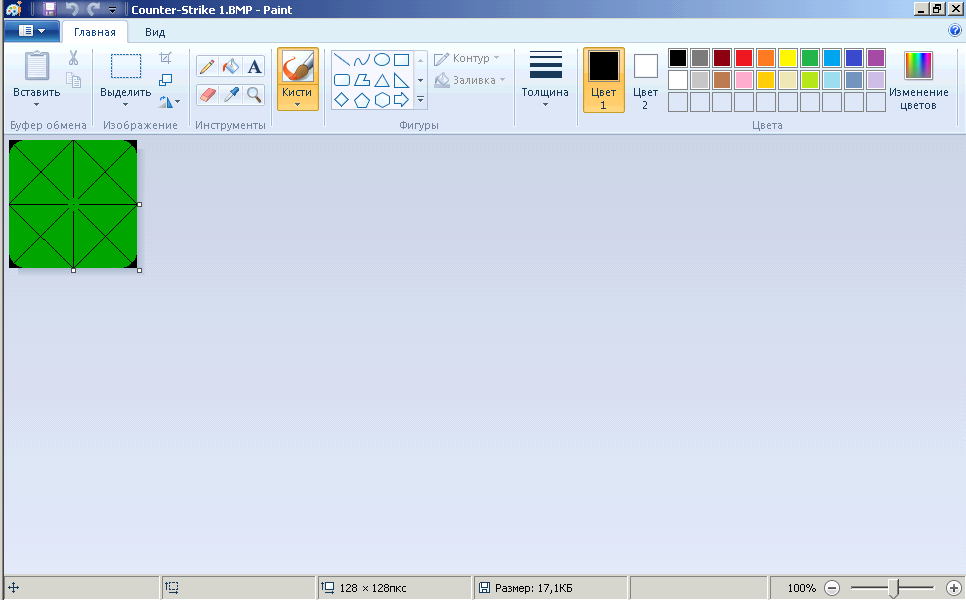Viewport: 966px width, 600px height.
Task: Open the Paint file menu button
Action: tap(32, 31)
